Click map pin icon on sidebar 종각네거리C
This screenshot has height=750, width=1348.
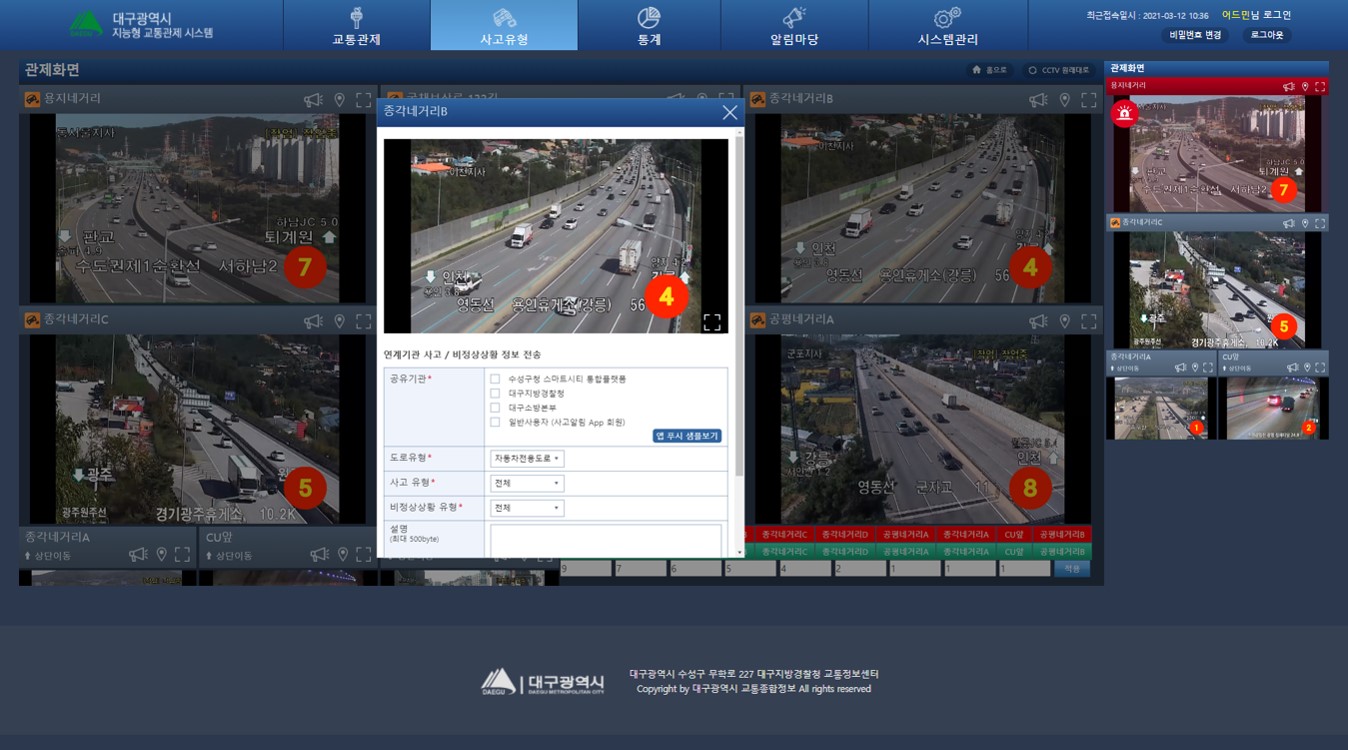[1305, 223]
